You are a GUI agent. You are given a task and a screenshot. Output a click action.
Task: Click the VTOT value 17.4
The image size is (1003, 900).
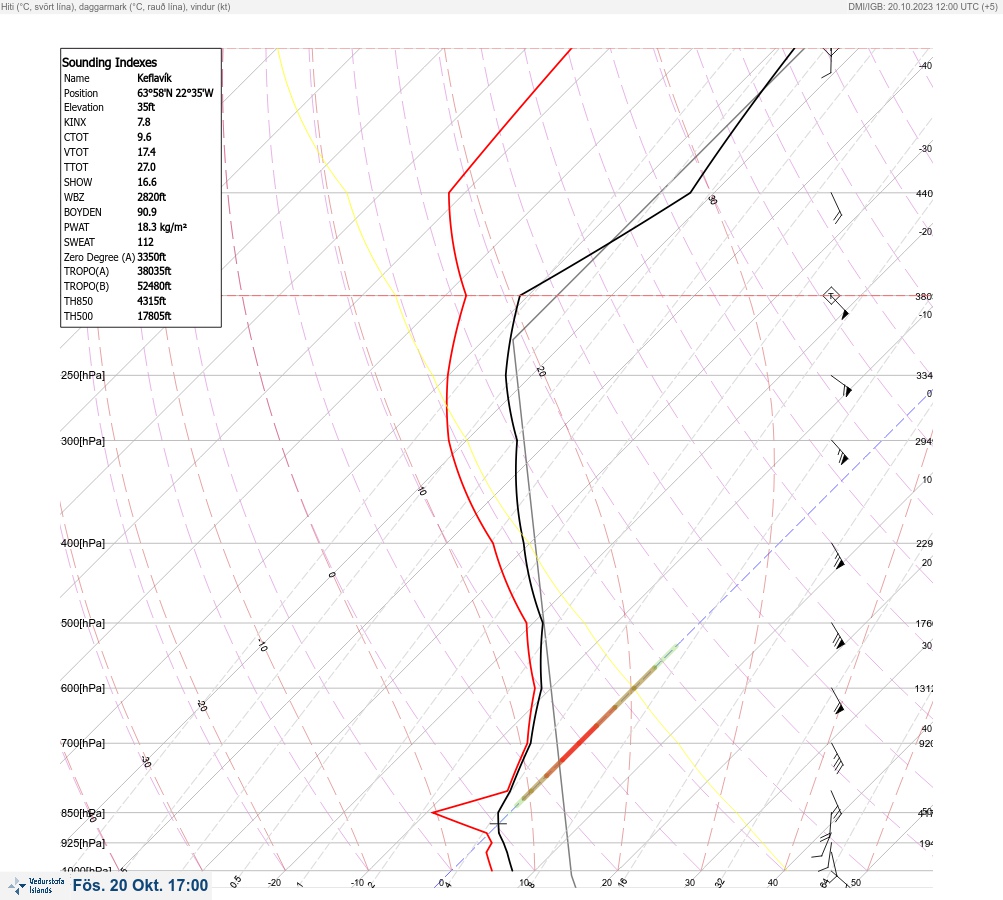click(146, 152)
